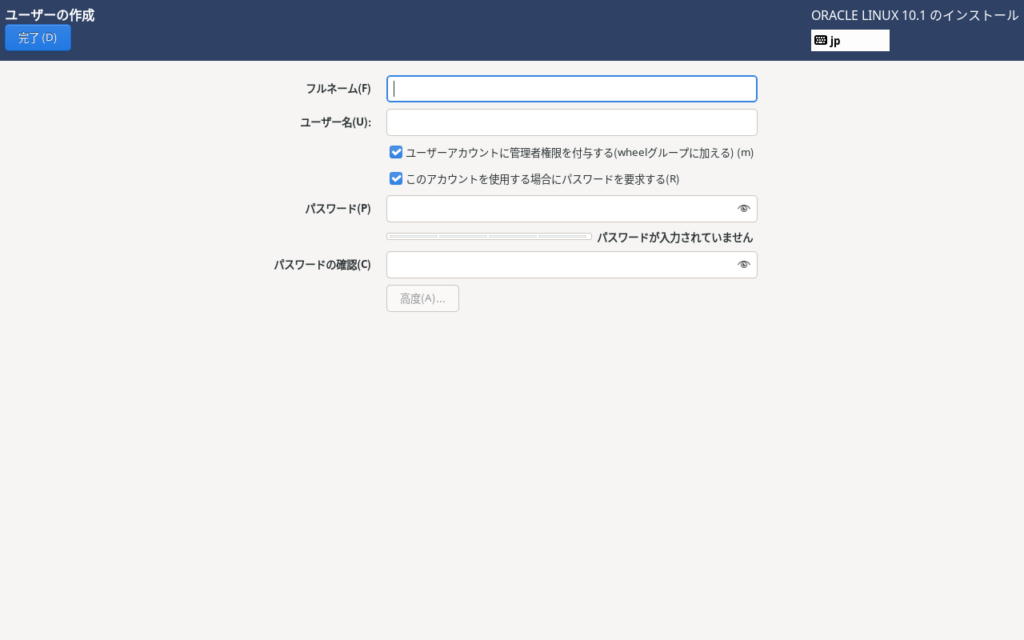Viewport: 1024px width, 640px height.
Task: Focus the フルネーム full name field
Action: [x=571, y=89]
